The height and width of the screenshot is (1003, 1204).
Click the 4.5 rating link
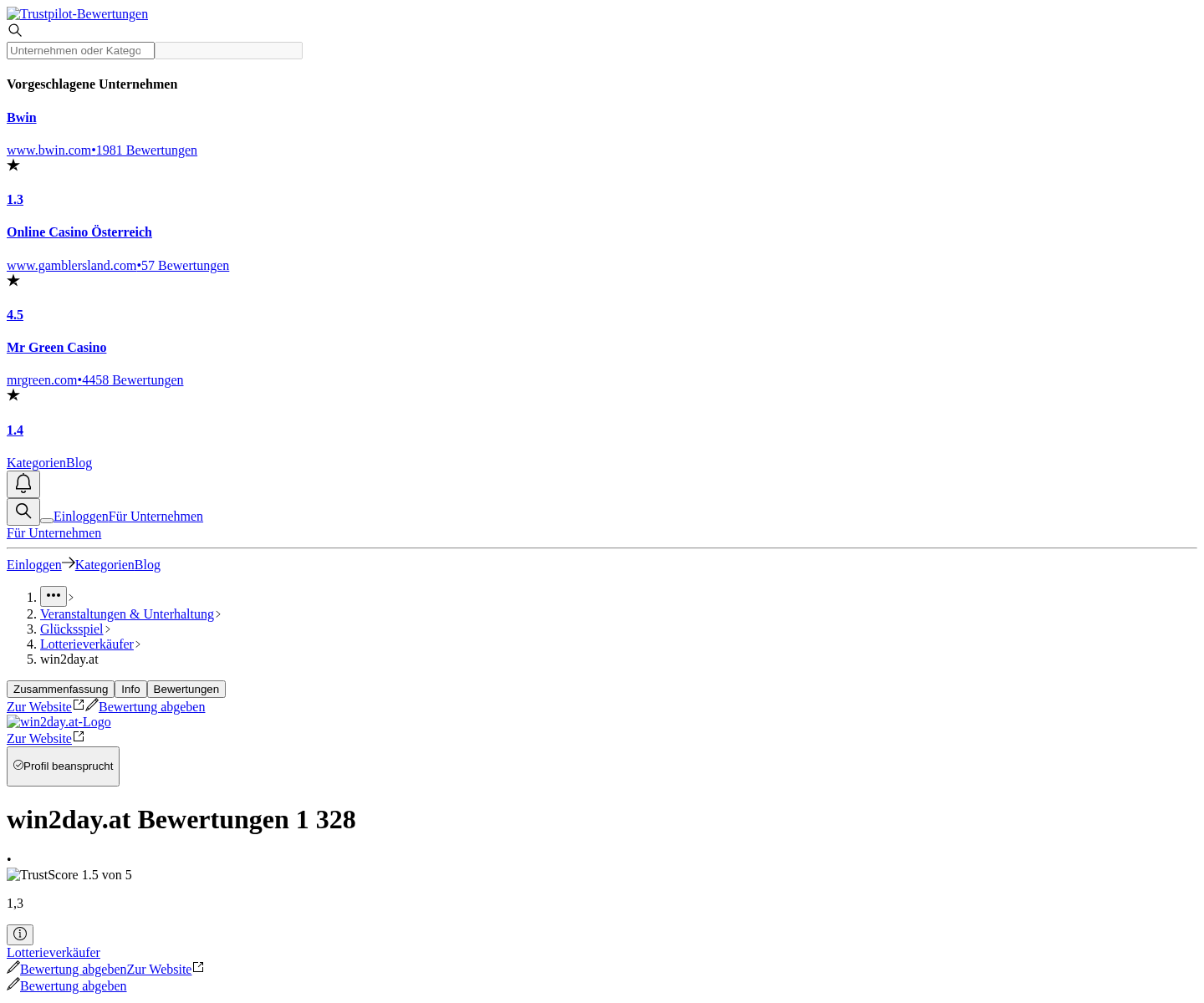point(15,315)
